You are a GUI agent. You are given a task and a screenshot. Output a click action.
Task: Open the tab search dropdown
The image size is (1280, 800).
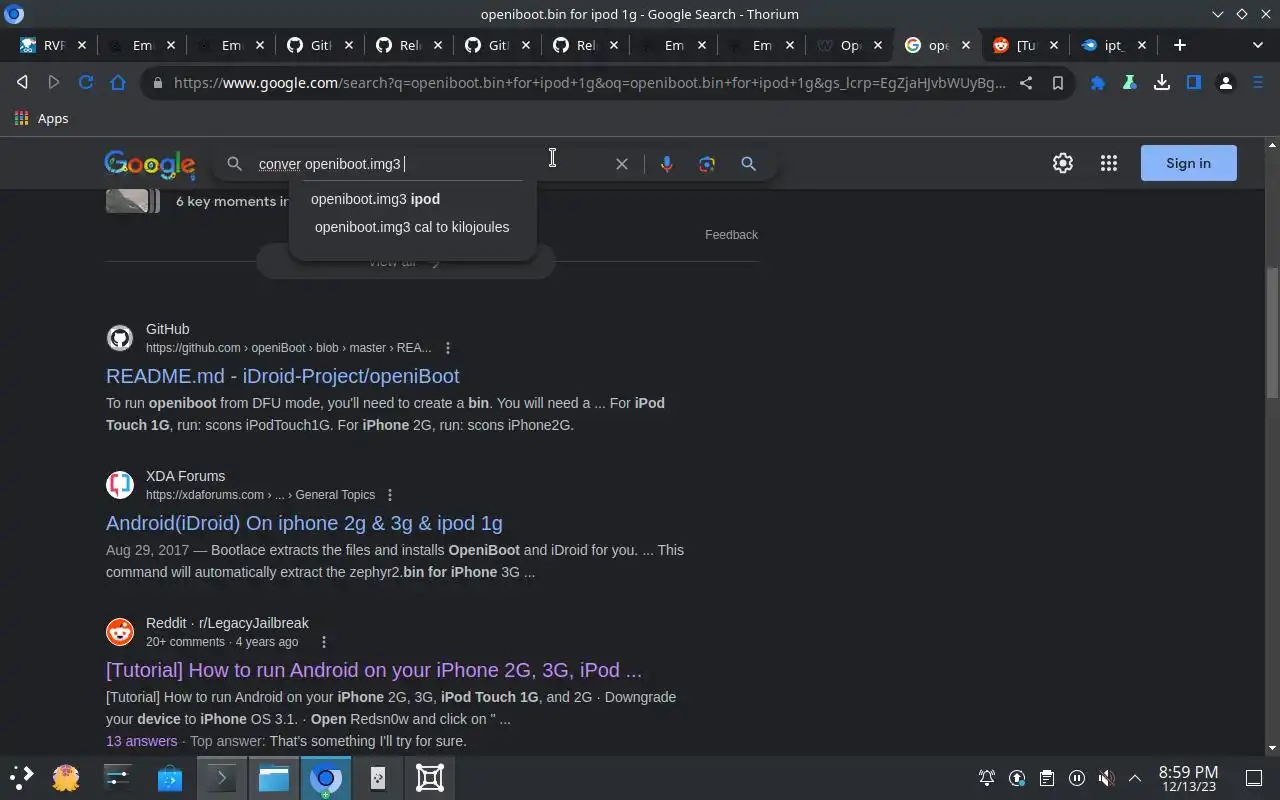coord(1258,45)
